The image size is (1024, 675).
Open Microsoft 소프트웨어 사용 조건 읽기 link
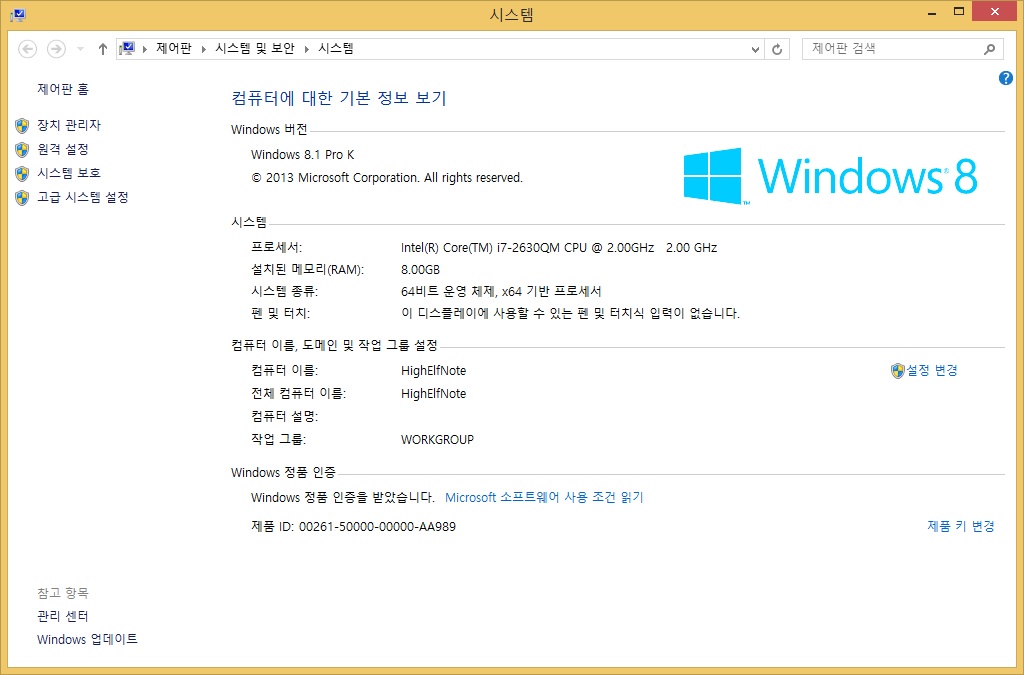pyautogui.click(x=544, y=497)
